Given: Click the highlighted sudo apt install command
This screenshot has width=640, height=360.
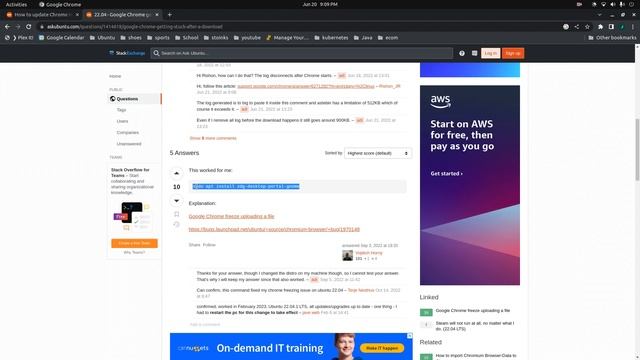Looking at the screenshot, I should coord(246,187).
